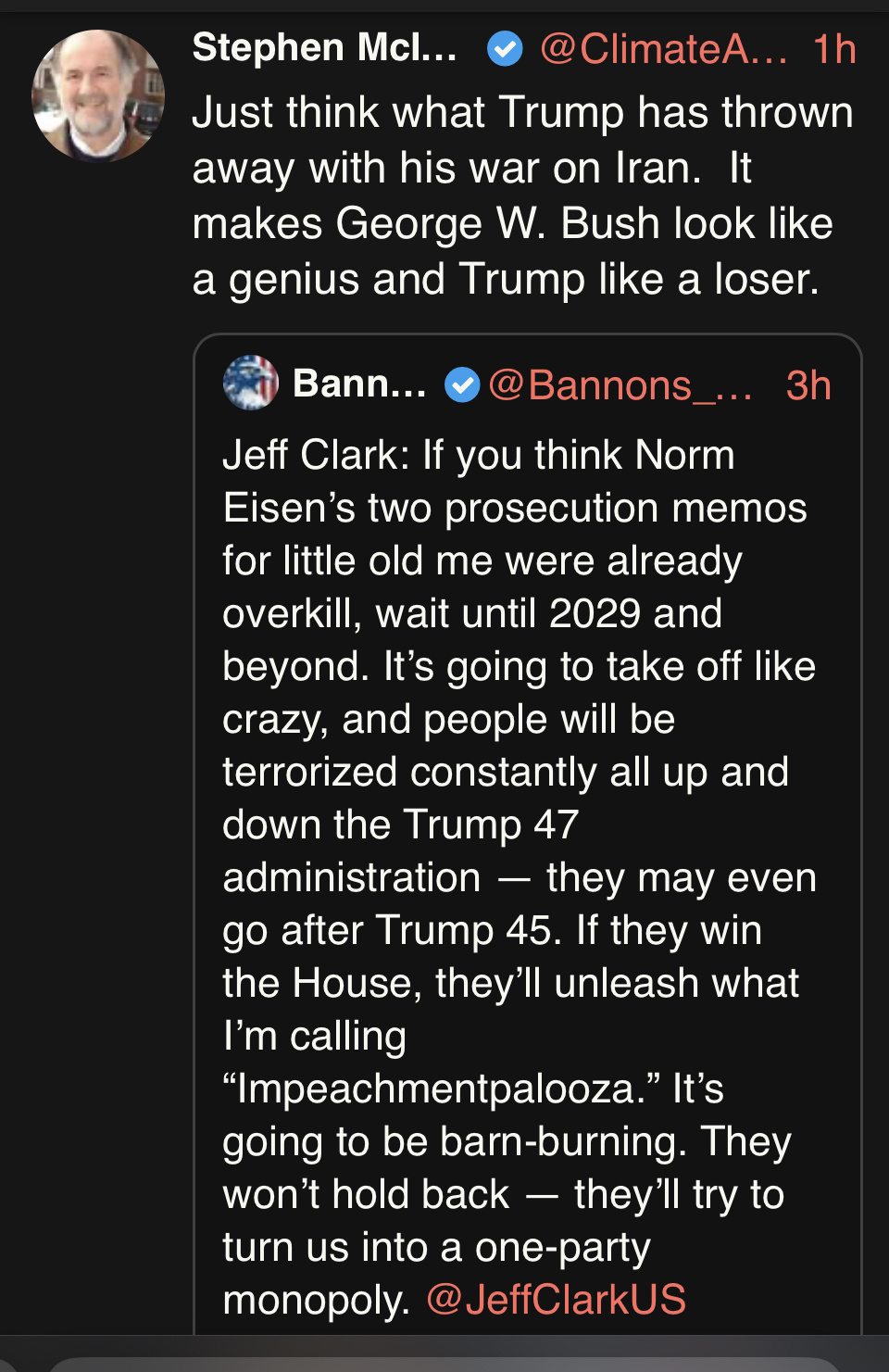Open the main post about Trump and Iran
This screenshot has height=1372, width=889.
click(522, 195)
